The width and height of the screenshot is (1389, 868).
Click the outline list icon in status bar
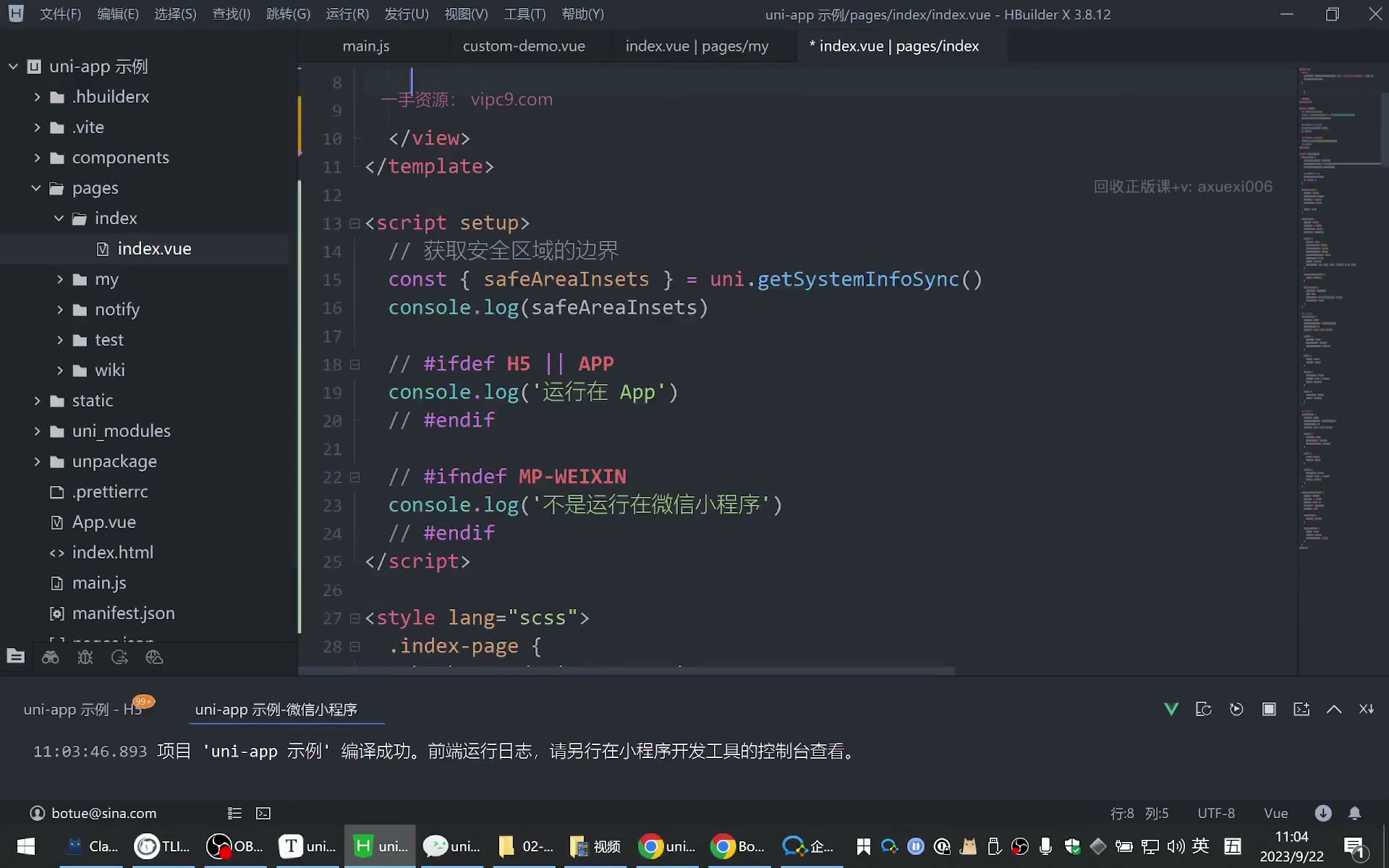pos(234,813)
